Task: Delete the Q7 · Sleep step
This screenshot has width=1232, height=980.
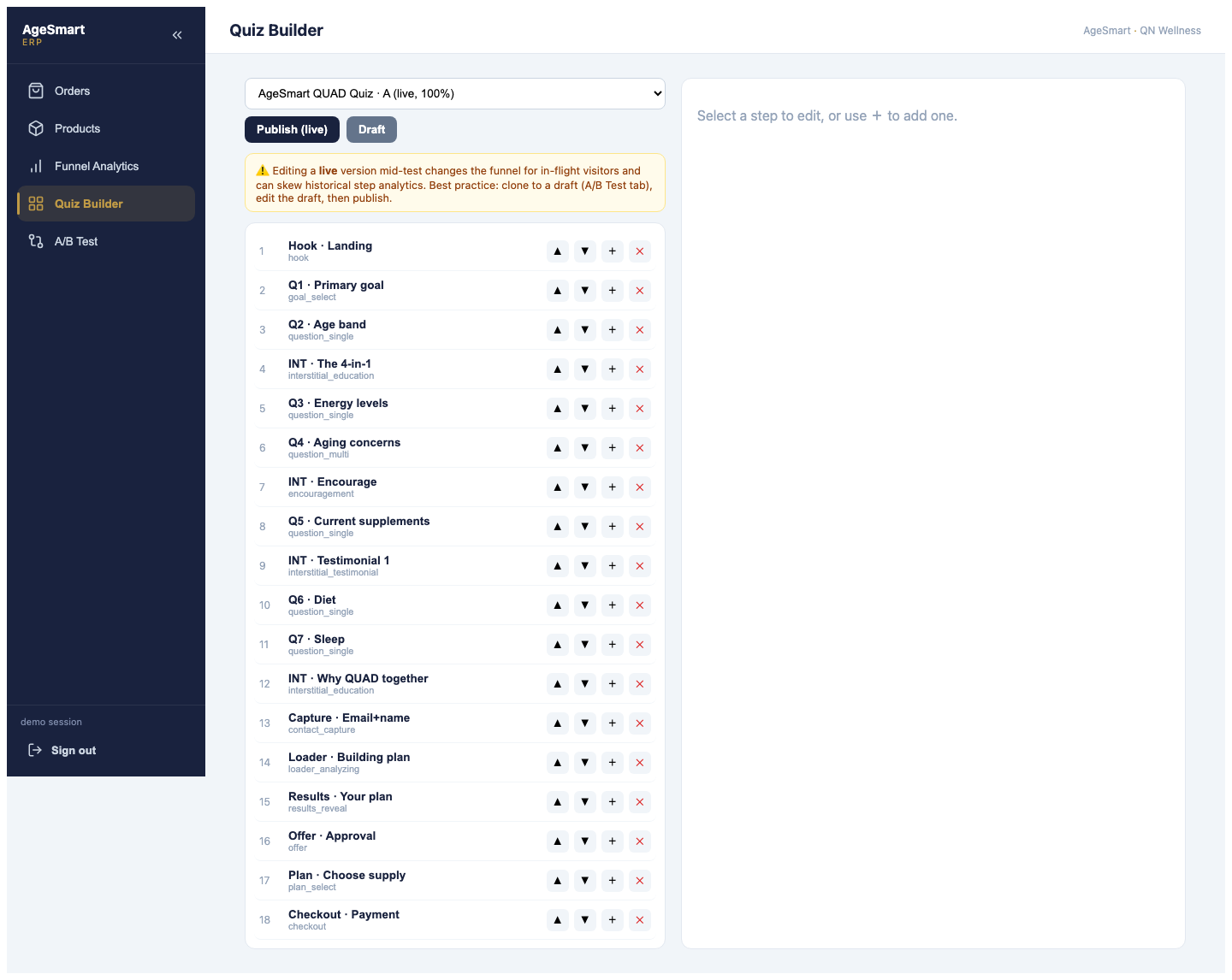Action: pos(640,645)
